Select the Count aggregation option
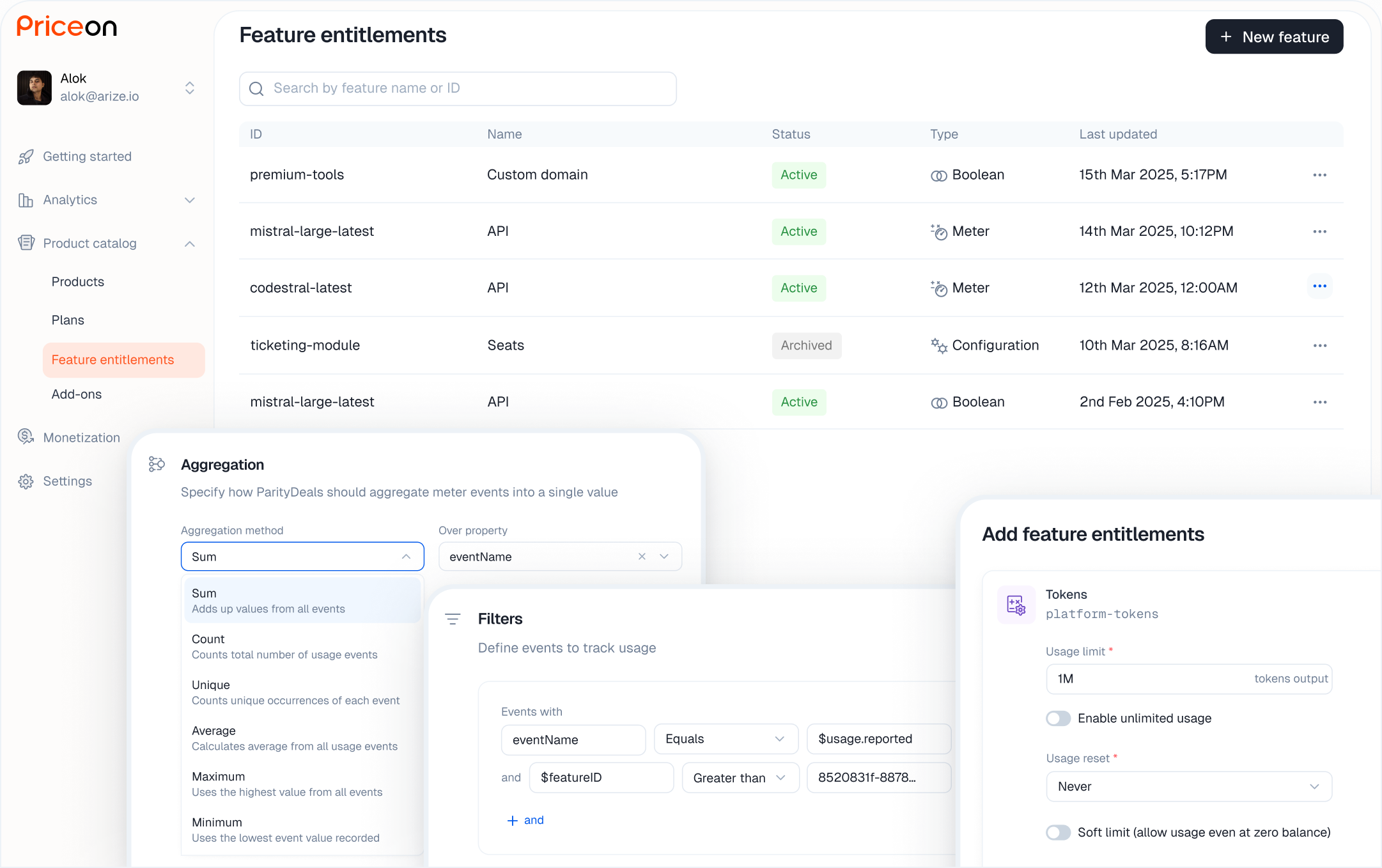 (x=302, y=646)
